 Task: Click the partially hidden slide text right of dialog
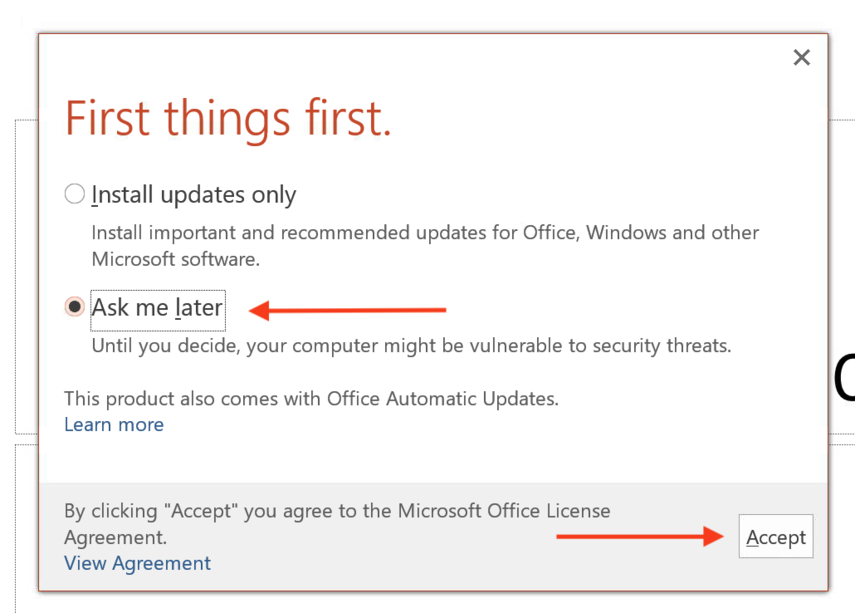point(843,380)
